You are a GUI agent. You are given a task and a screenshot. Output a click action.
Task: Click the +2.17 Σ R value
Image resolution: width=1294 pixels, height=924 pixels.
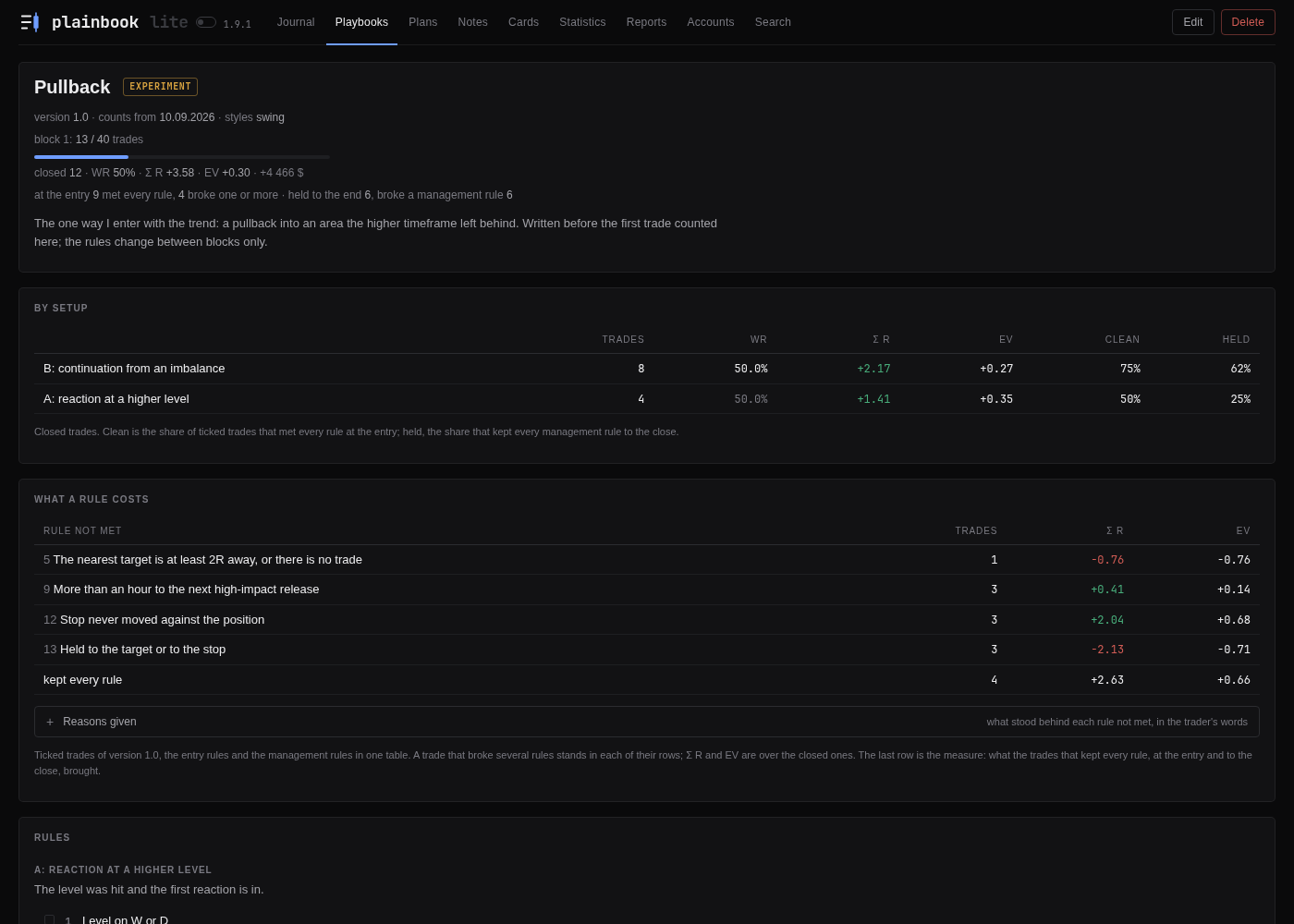click(x=873, y=369)
